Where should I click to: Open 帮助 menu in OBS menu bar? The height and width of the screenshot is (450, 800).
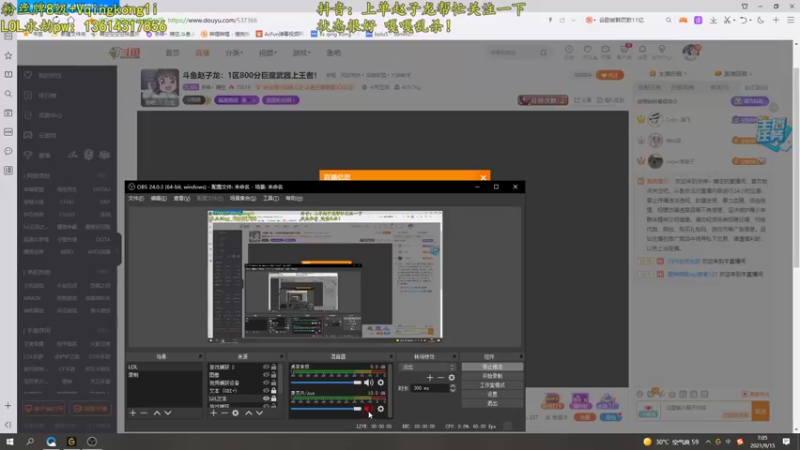click(294, 198)
